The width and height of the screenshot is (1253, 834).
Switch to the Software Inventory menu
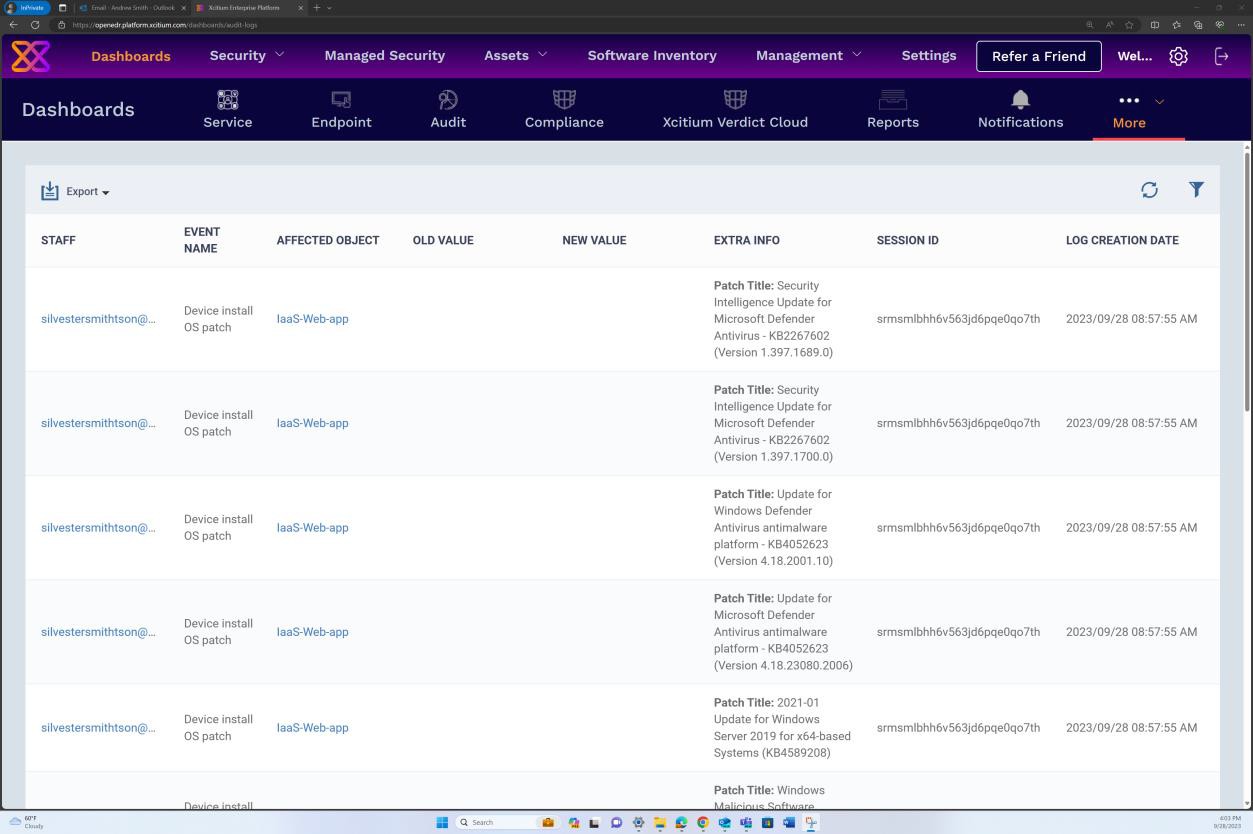pos(651,55)
